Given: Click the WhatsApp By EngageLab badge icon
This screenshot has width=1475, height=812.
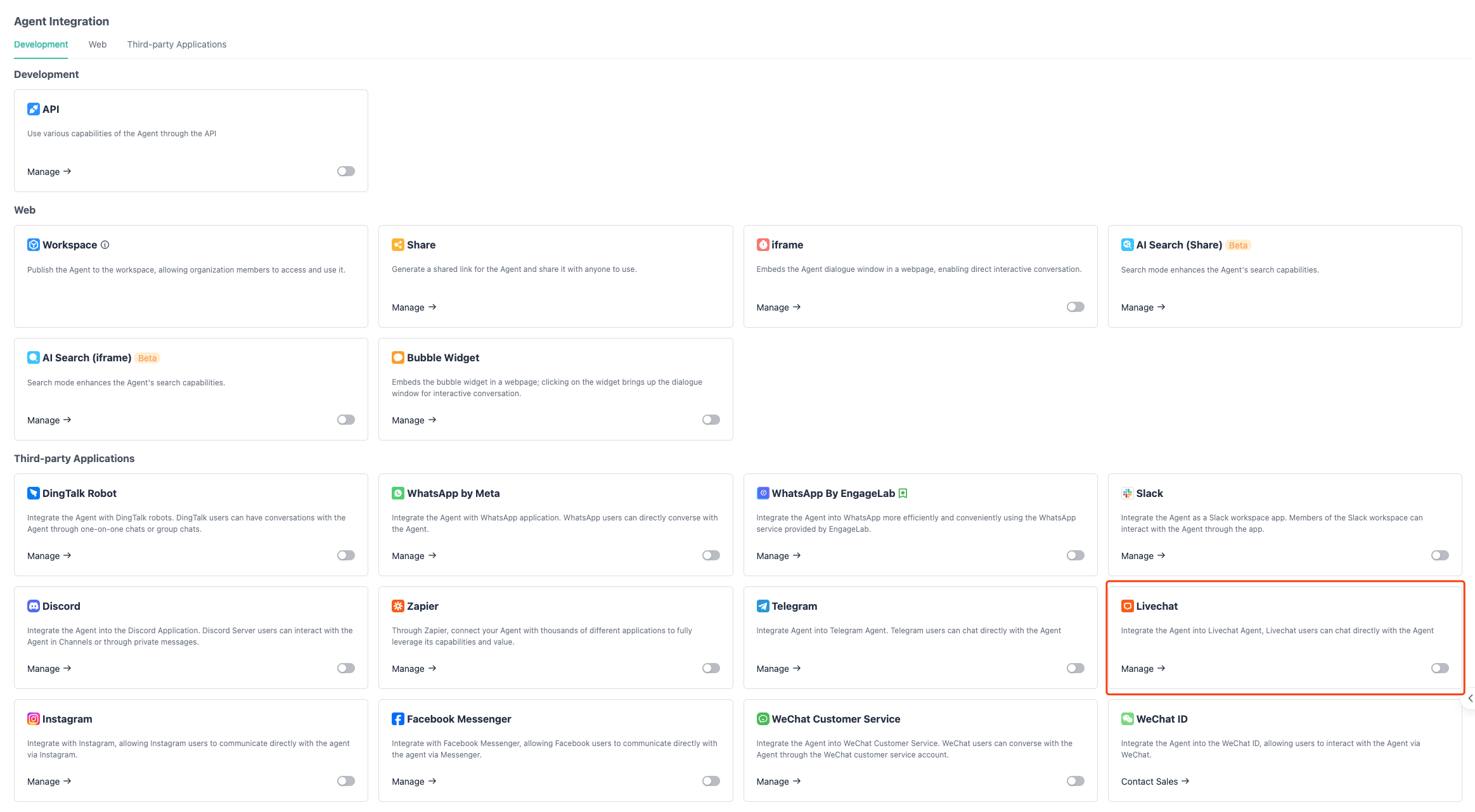Looking at the screenshot, I should click(x=903, y=493).
